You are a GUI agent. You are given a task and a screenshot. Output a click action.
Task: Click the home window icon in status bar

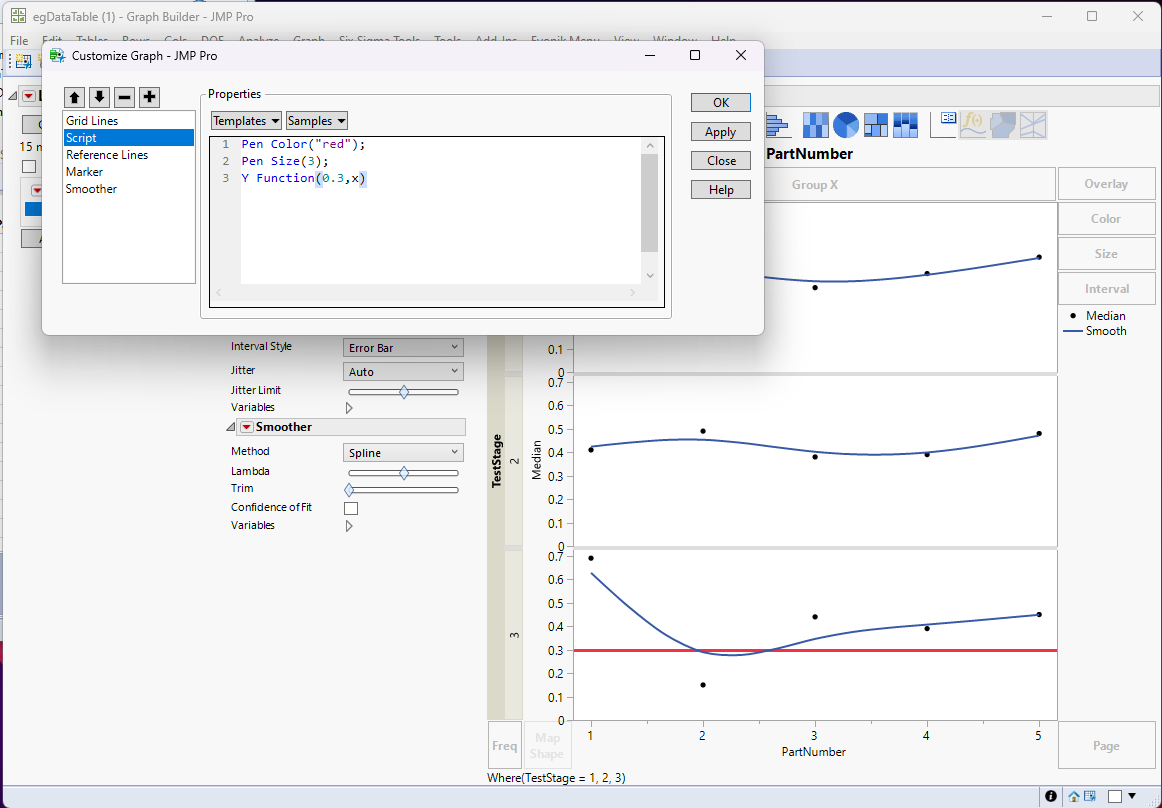1073,796
